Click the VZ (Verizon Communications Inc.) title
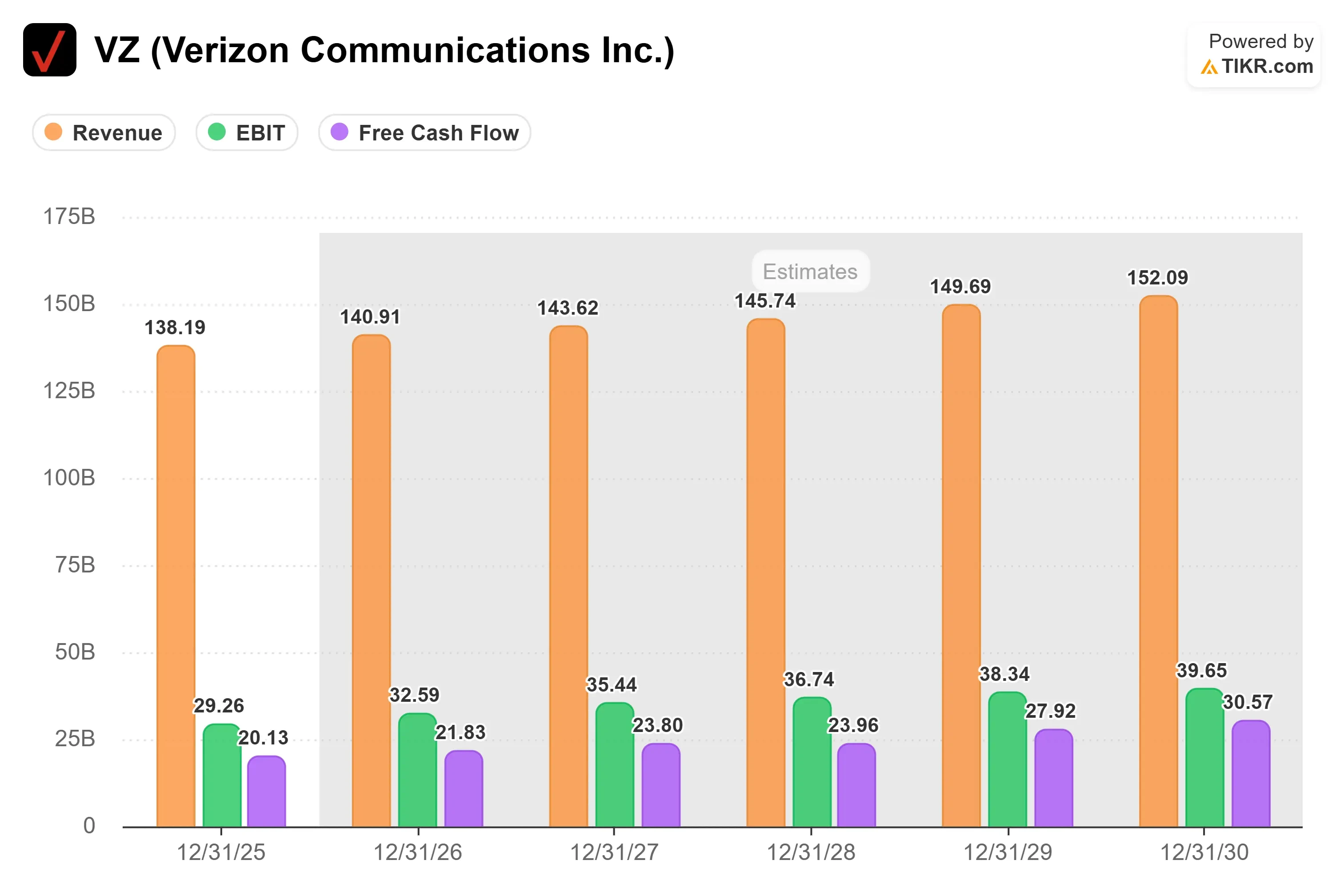 pyautogui.click(x=384, y=50)
